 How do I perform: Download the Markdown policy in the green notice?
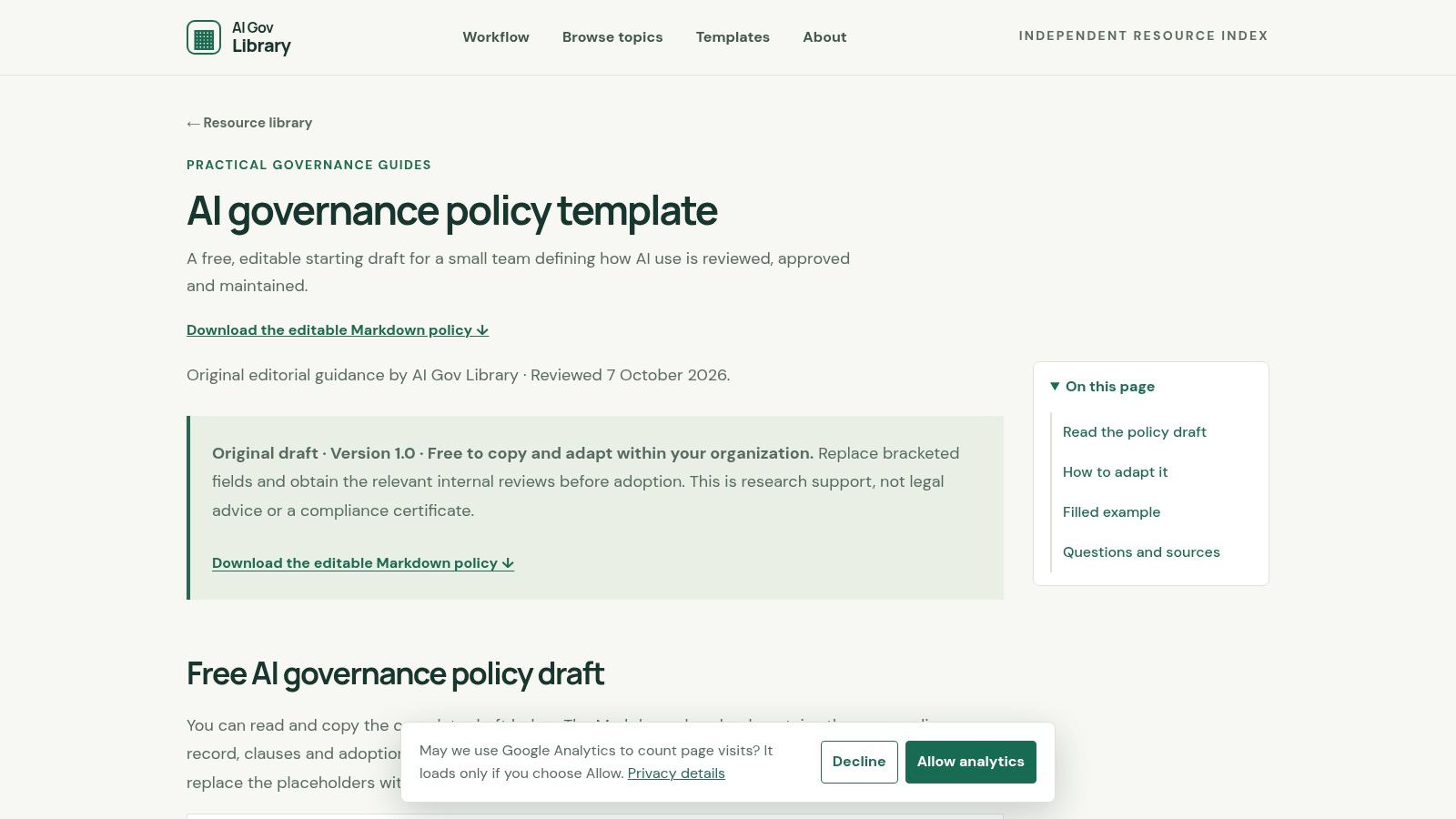363,563
